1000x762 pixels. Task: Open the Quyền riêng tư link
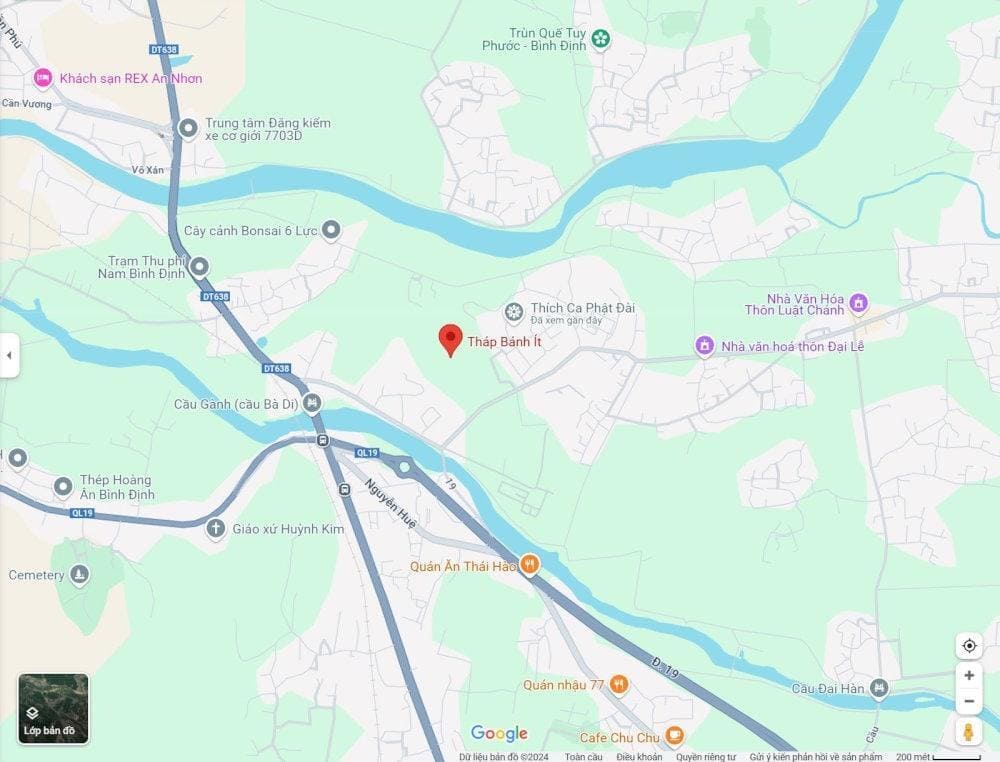tap(706, 757)
